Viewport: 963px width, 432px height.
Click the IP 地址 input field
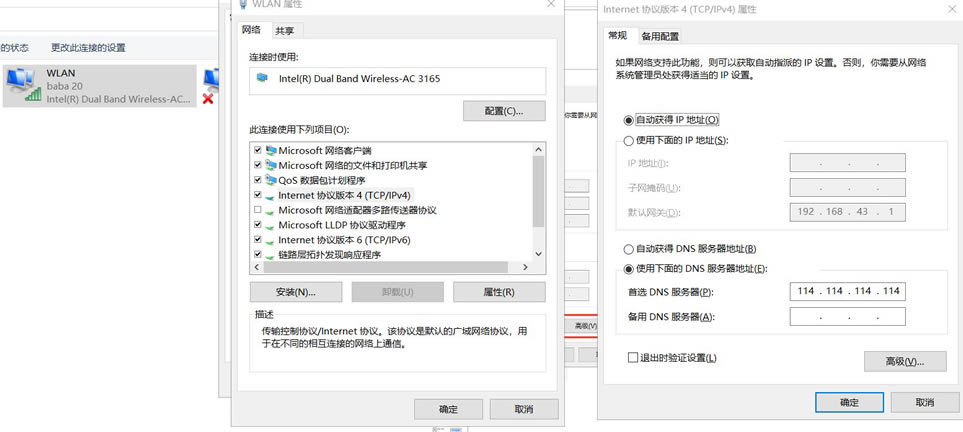[848, 163]
